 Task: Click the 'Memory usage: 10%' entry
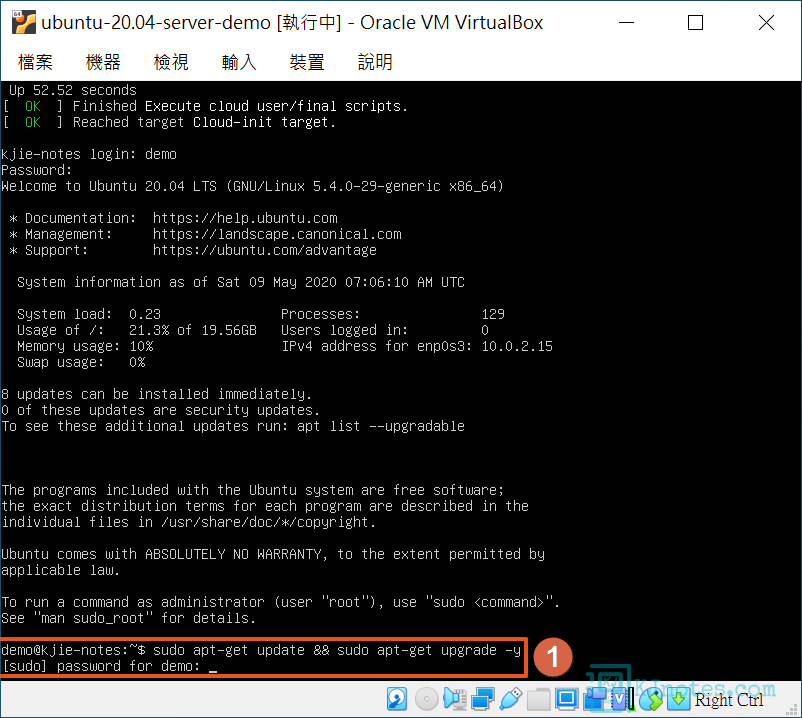pyautogui.click(x=85, y=346)
